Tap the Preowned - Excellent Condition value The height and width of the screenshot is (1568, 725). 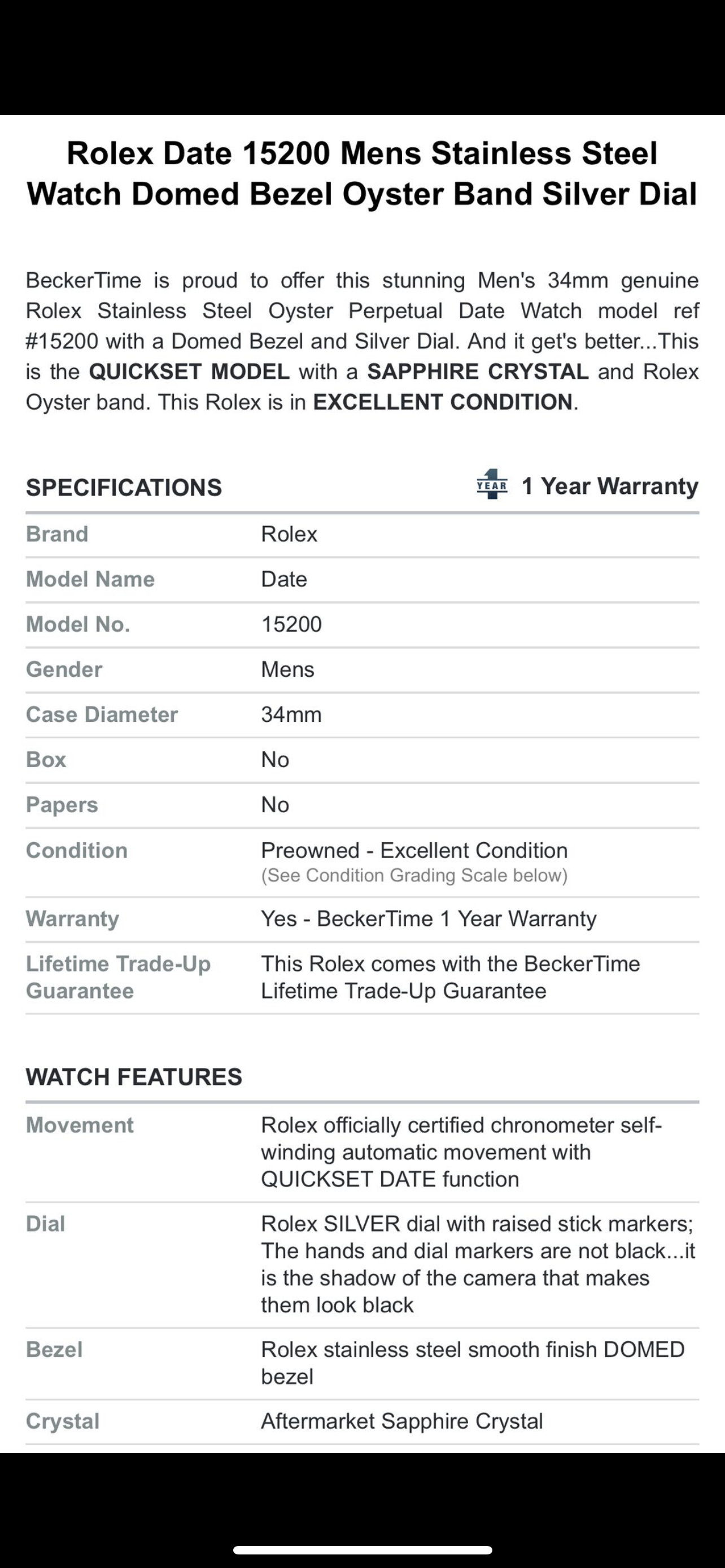point(414,849)
